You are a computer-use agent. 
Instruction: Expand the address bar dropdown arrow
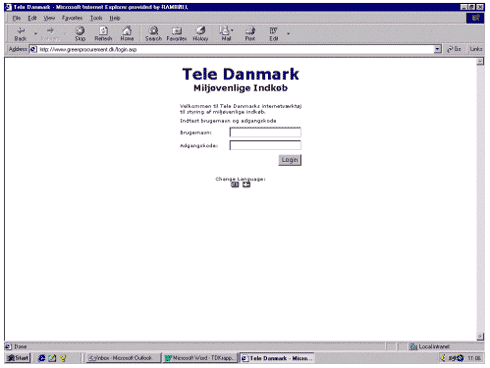click(x=438, y=49)
